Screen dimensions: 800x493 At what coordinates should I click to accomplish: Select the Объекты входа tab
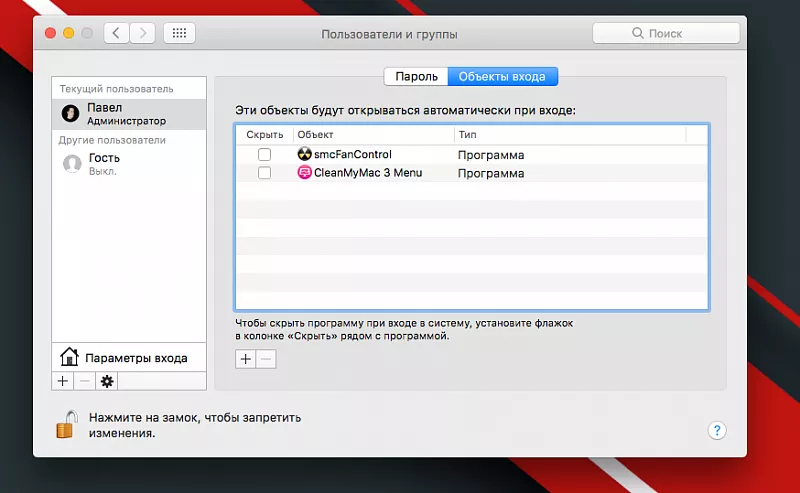(x=502, y=76)
